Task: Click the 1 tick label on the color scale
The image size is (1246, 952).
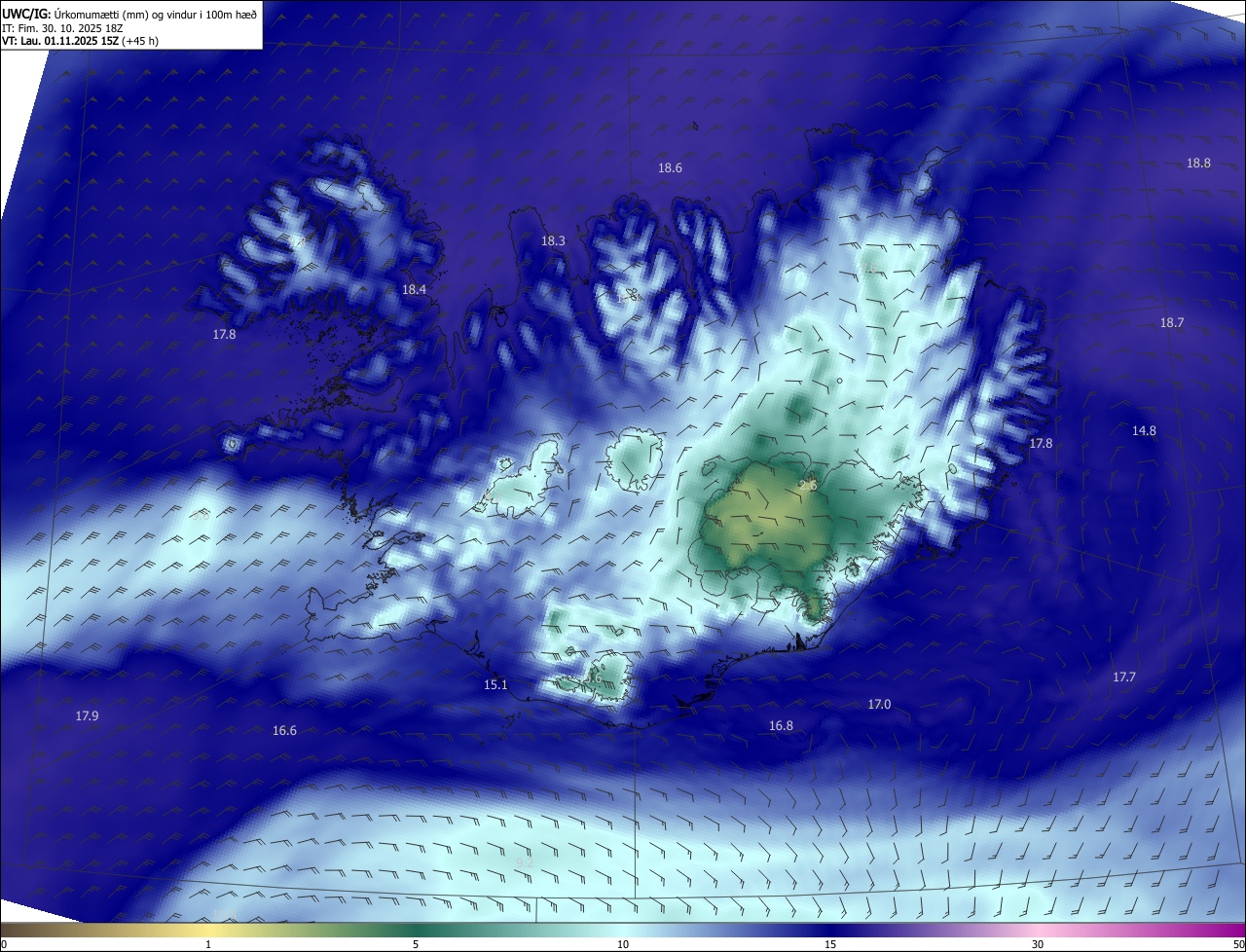Action: [208, 944]
